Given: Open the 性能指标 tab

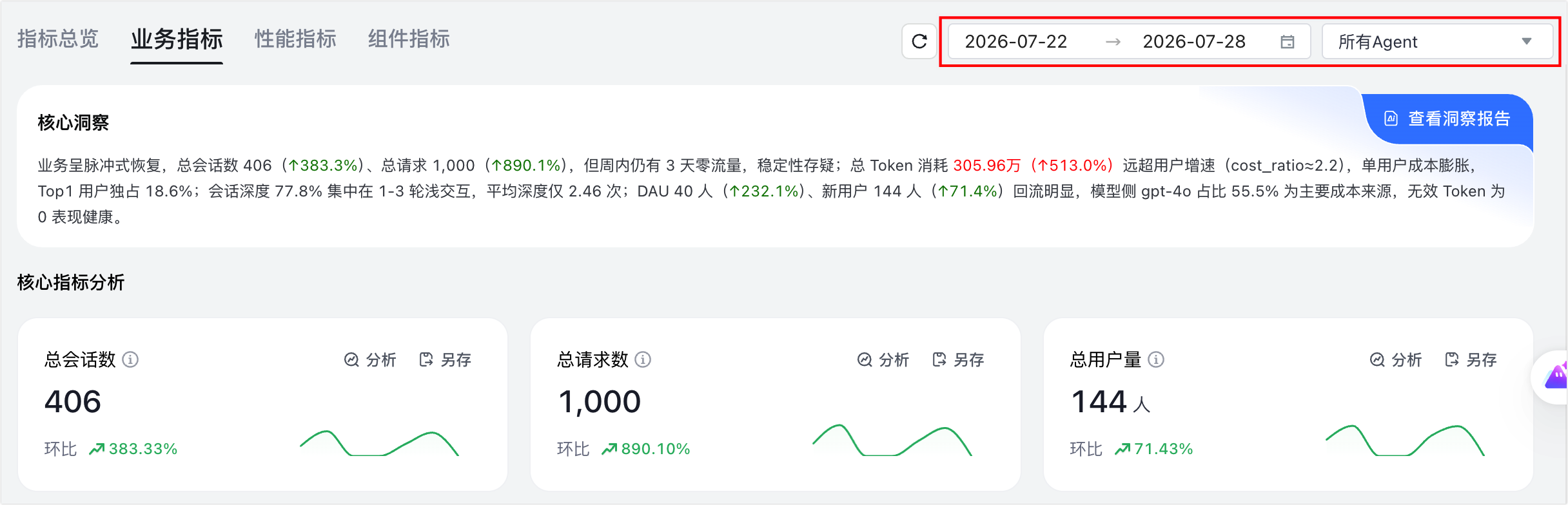Looking at the screenshot, I should 295,39.
